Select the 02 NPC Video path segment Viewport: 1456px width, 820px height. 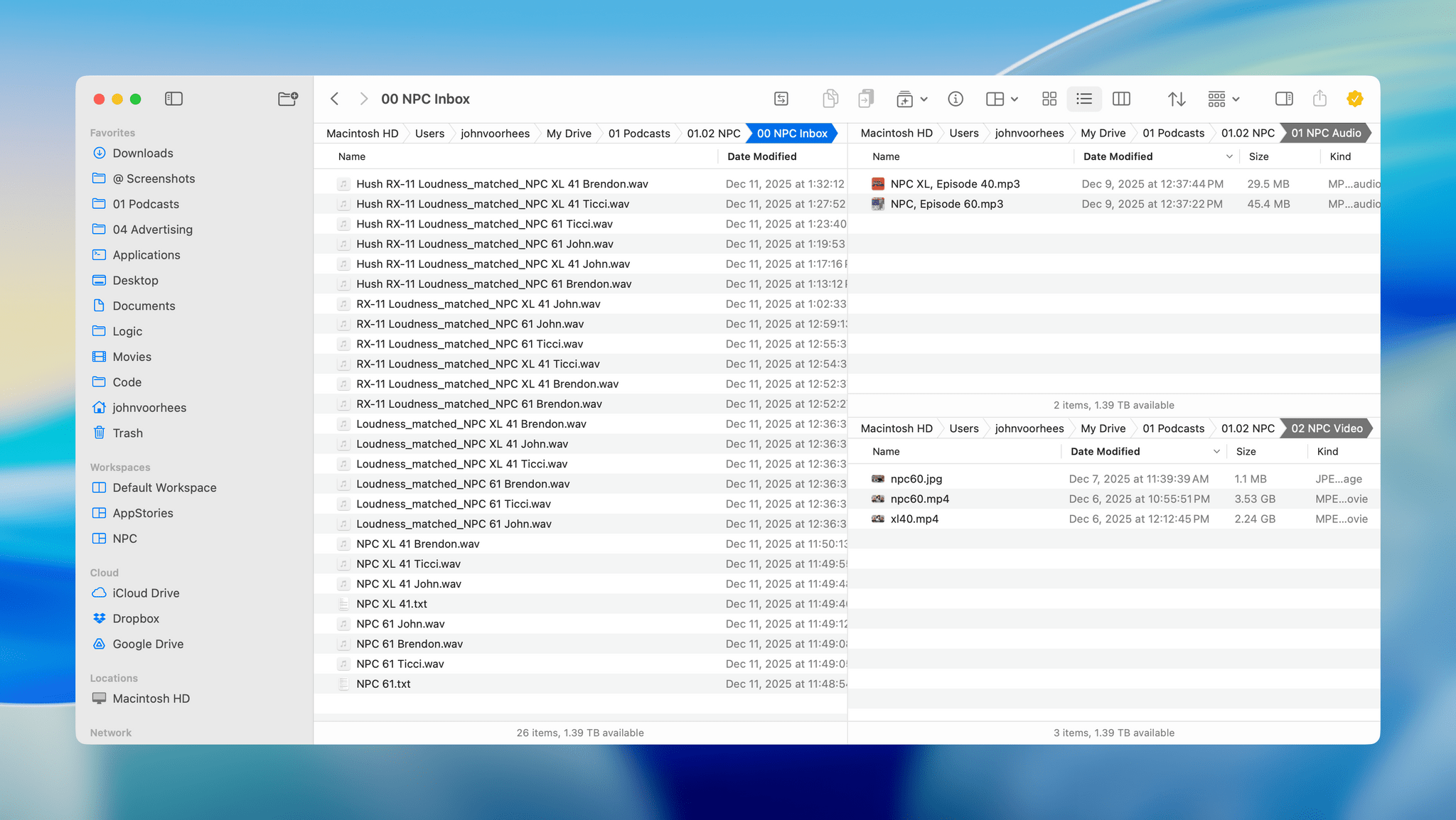[x=1327, y=428]
